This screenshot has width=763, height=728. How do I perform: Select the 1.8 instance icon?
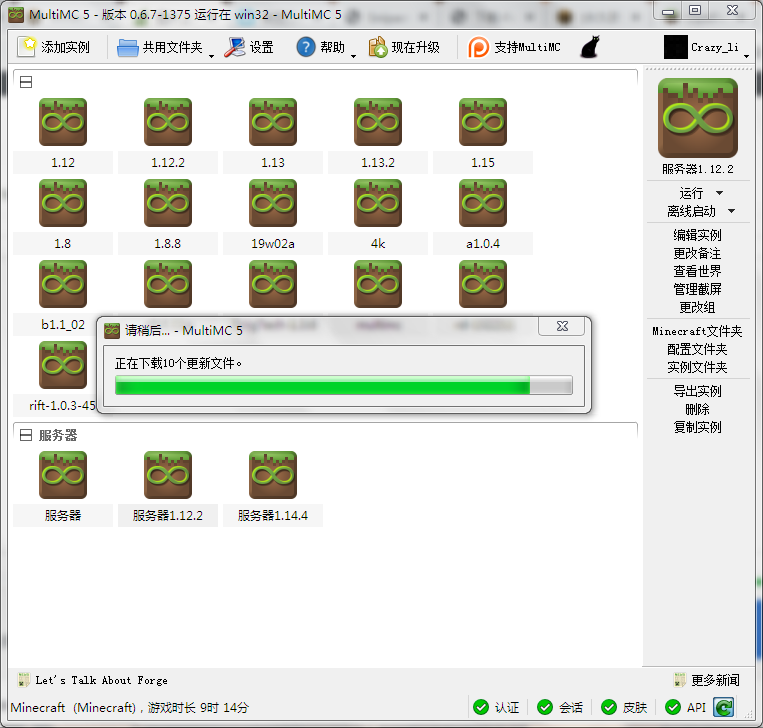[x=63, y=203]
